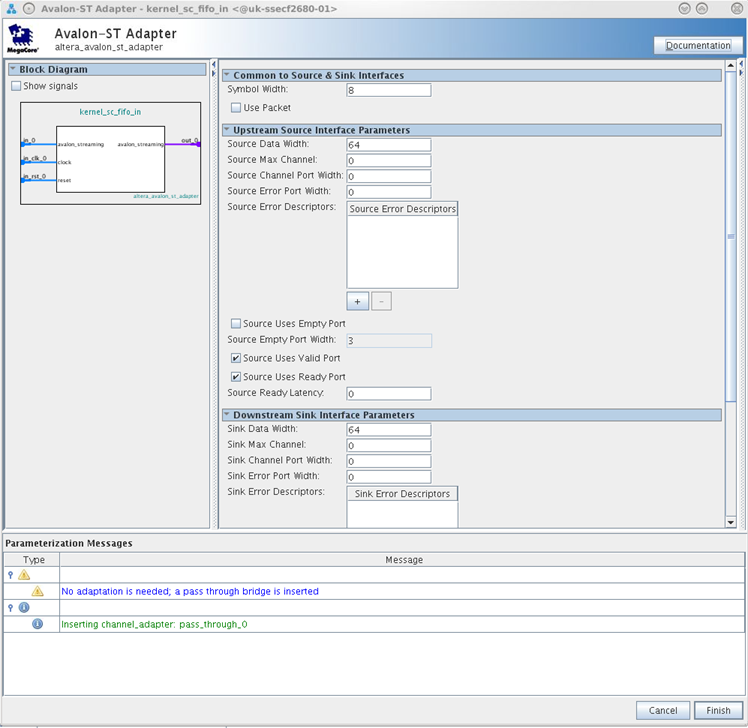
Task: Click the parameters panel vertical scrollbar thumb
Action: (x=730, y=236)
